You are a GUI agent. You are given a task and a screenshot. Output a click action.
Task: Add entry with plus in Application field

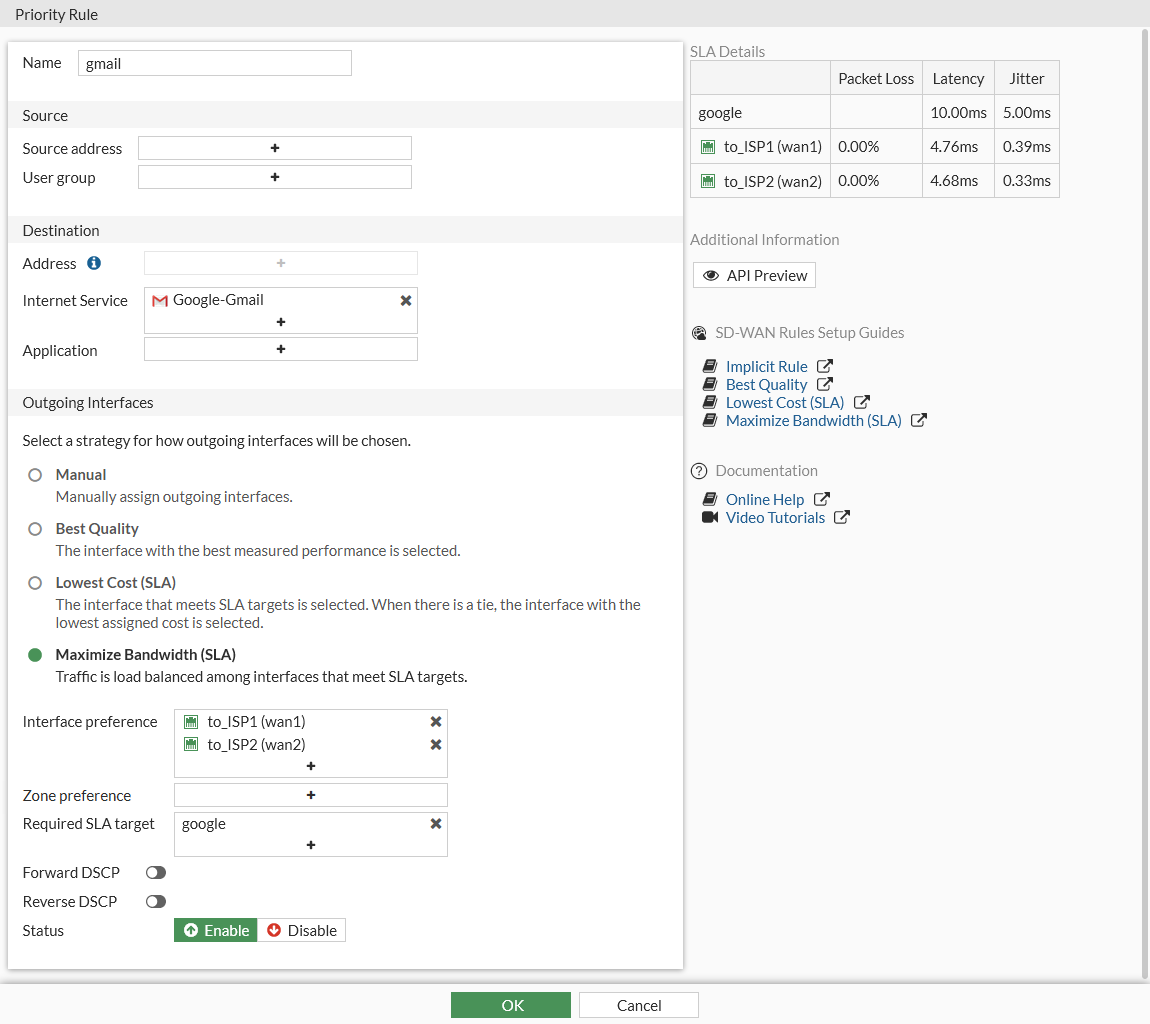281,349
